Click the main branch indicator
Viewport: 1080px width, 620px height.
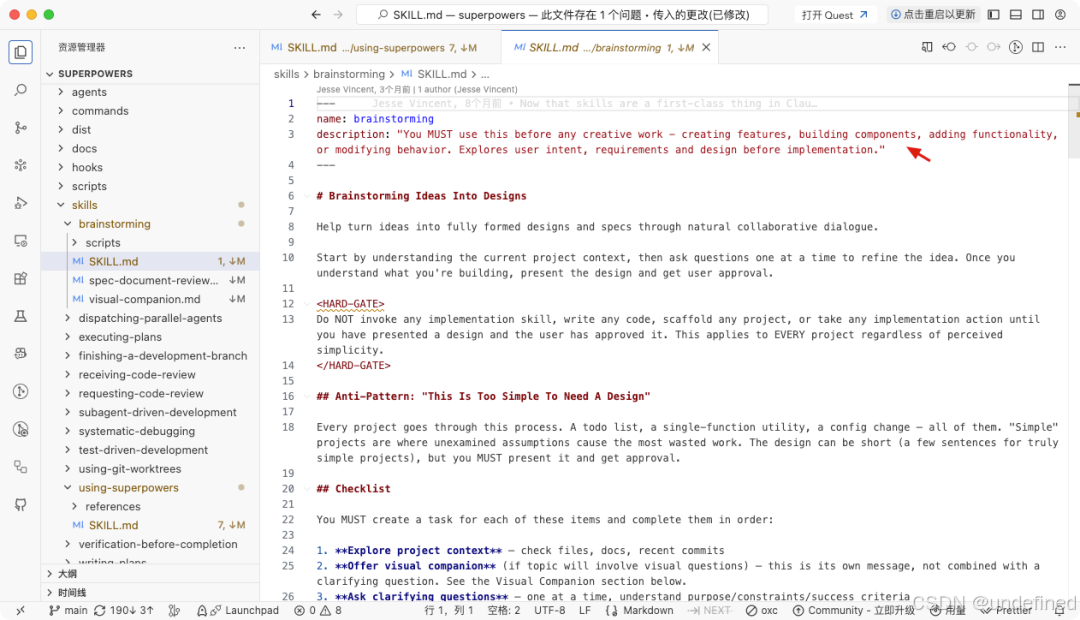click(x=68, y=610)
